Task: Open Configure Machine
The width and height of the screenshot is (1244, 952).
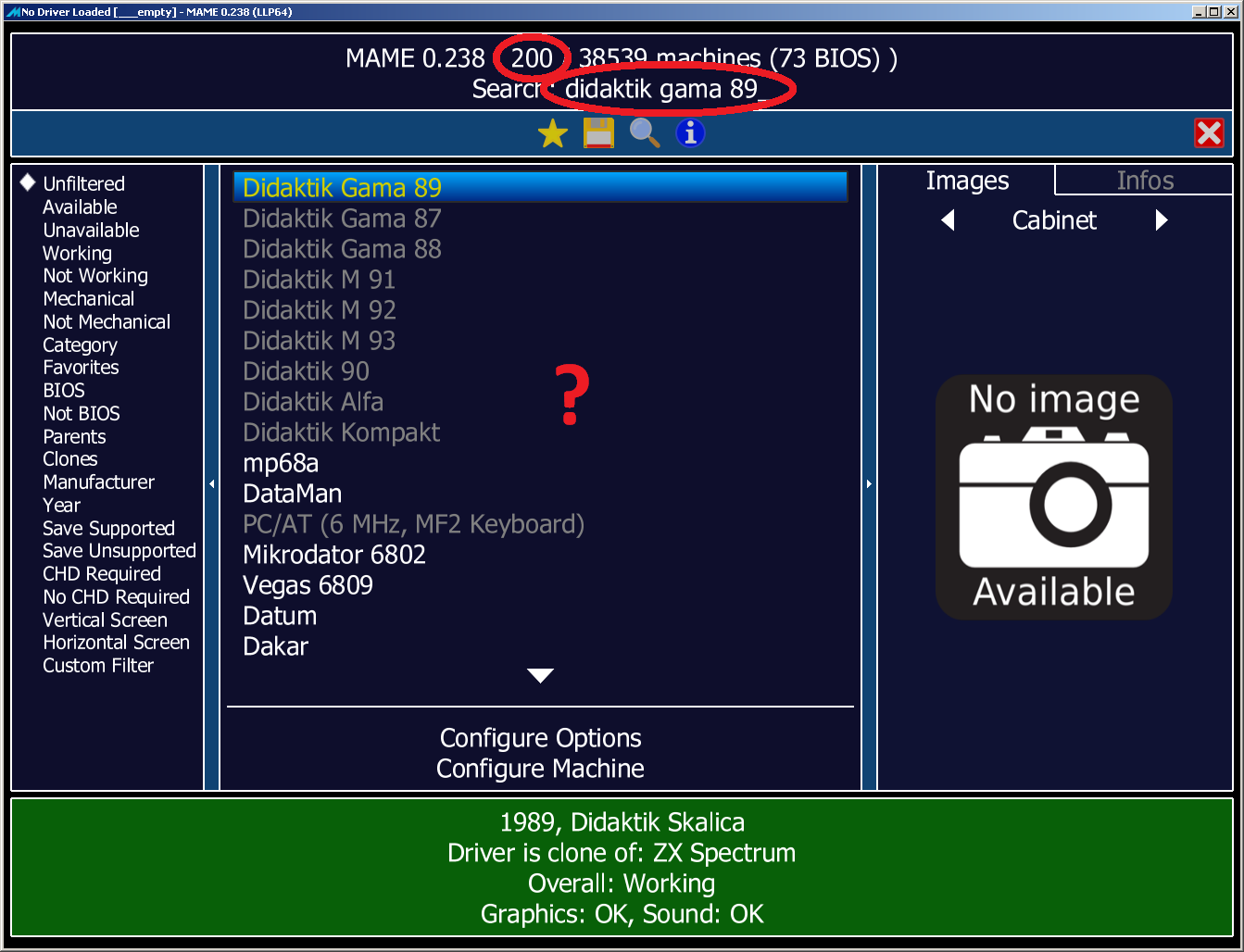Action: (x=540, y=769)
